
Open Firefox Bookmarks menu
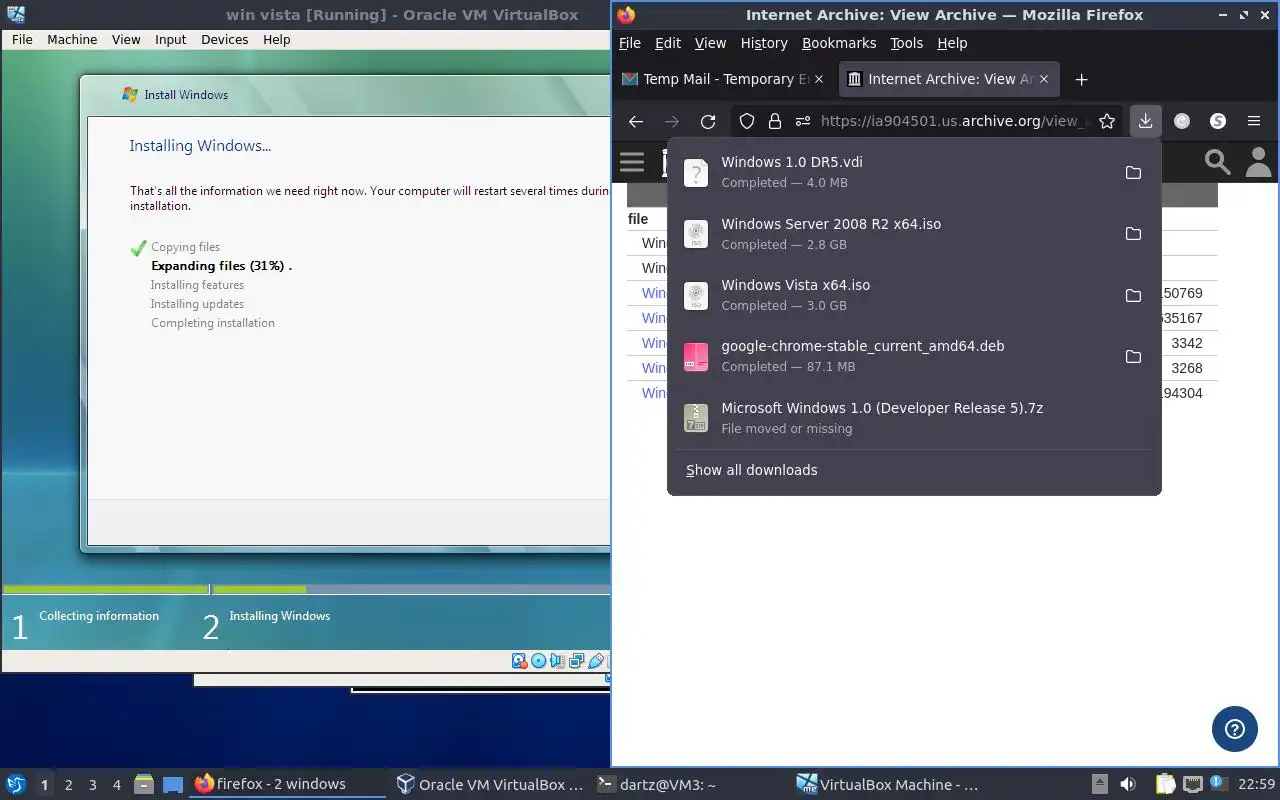[839, 43]
